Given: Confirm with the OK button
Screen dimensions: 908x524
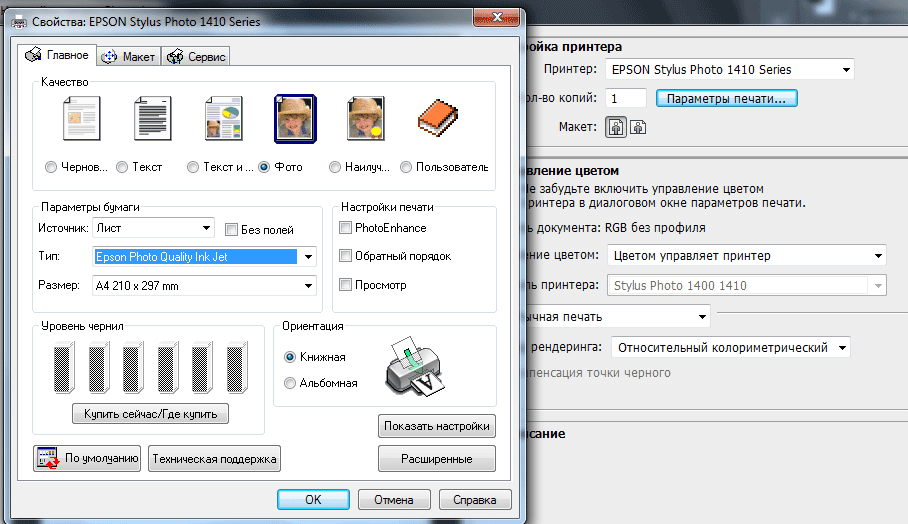Looking at the screenshot, I should point(313,500).
